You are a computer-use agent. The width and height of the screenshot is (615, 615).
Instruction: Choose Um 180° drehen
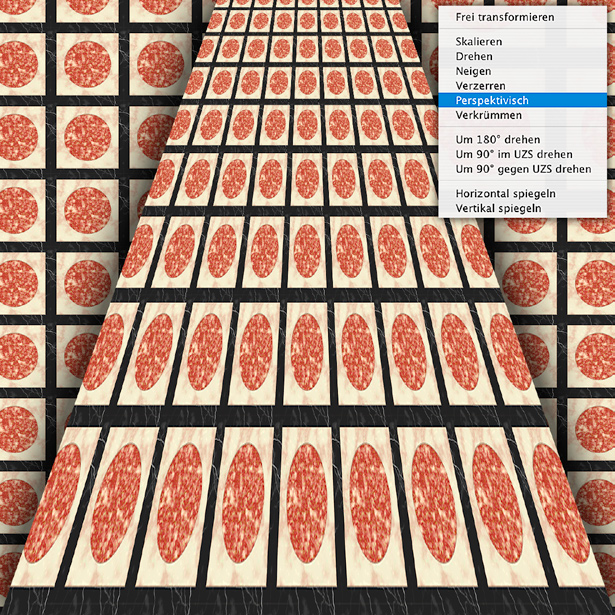tap(522, 140)
